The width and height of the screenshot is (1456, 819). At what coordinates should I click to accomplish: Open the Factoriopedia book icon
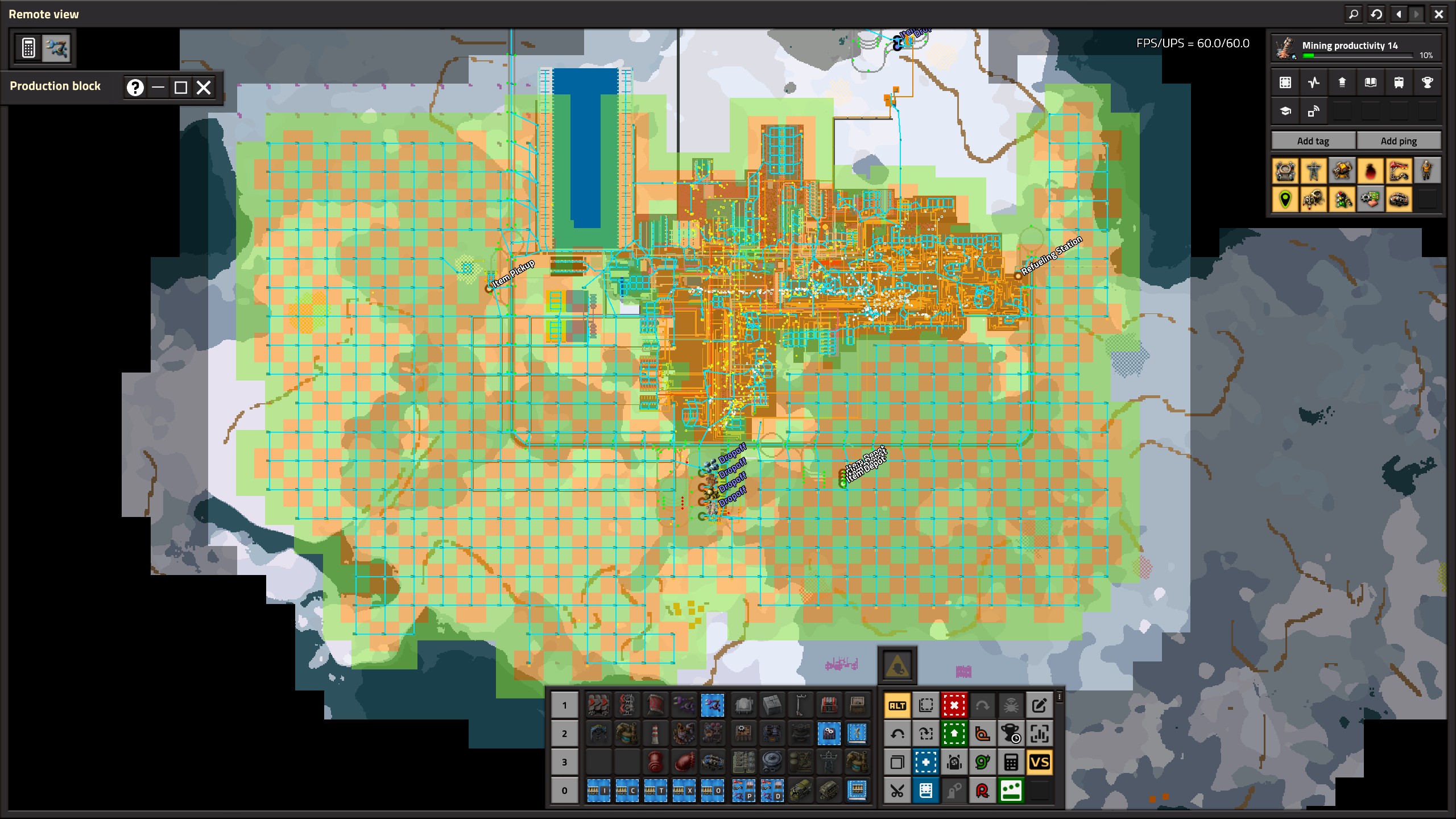(x=1370, y=82)
